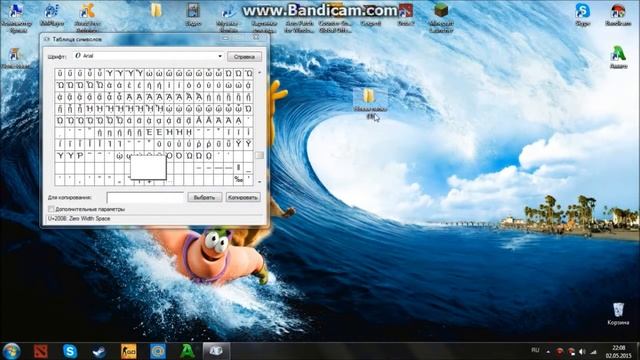Open CS:GO from the taskbar
Screen dimensions: 640x360
coord(129,351)
